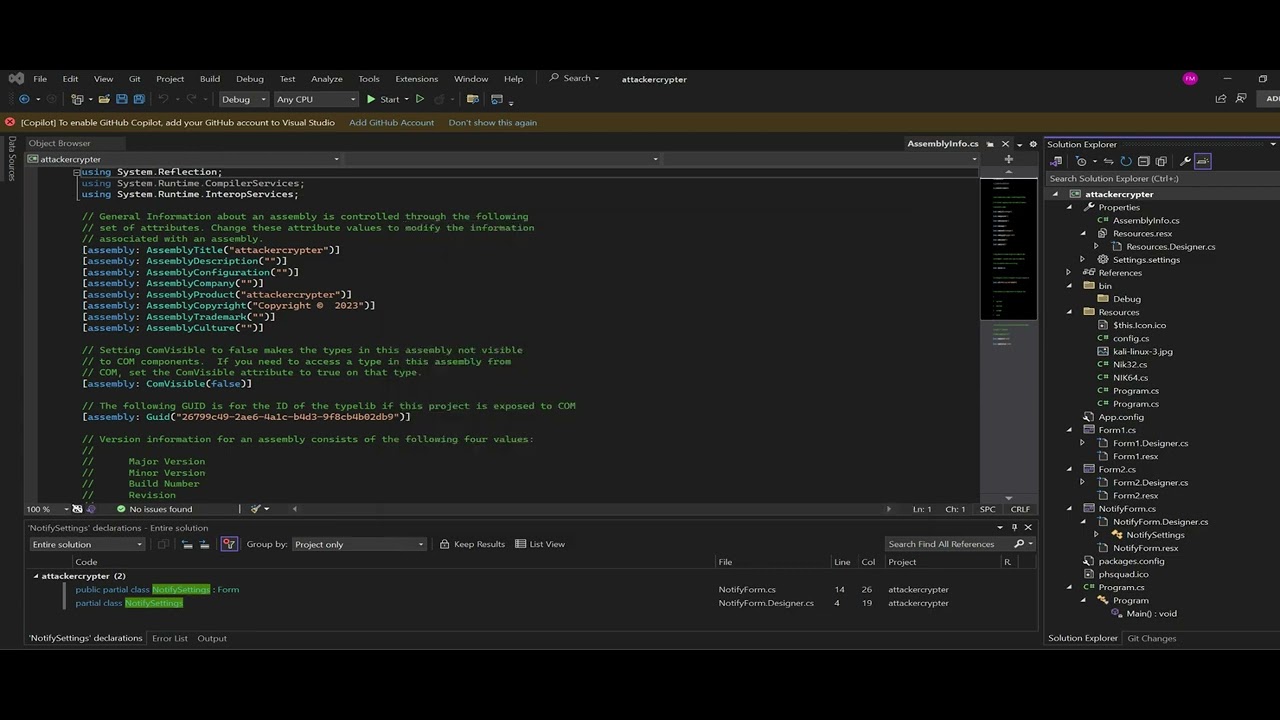
Task: Open the Data Sources side tab
Action: (12, 159)
